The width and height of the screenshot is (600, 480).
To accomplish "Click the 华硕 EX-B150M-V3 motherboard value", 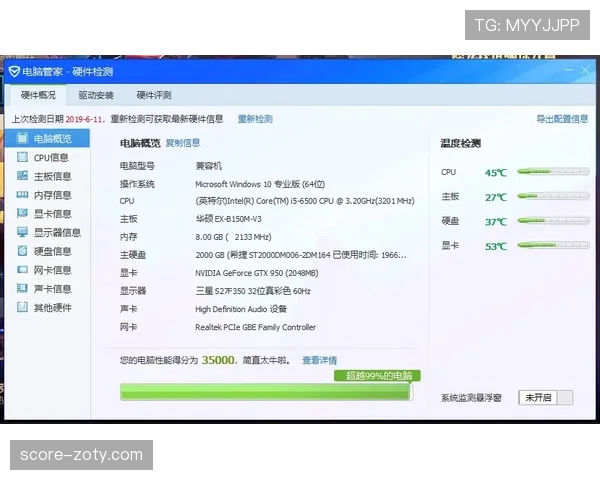I will (228, 219).
